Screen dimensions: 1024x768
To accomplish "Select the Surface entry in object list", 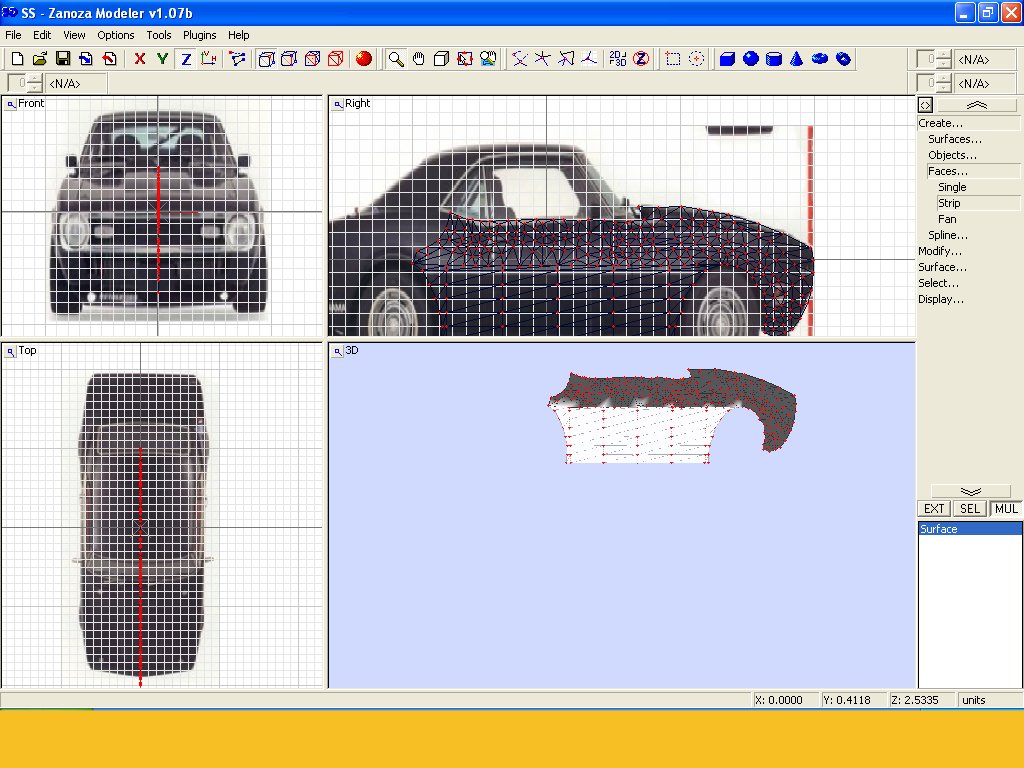I will click(939, 529).
